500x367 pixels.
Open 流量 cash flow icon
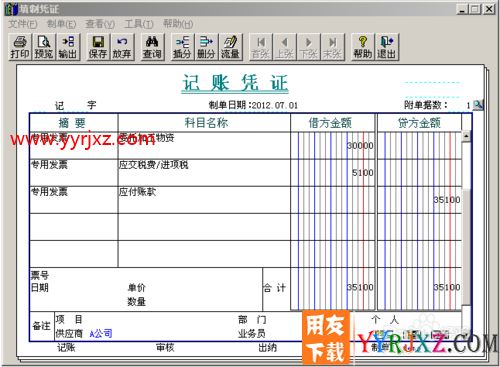pos(230,47)
